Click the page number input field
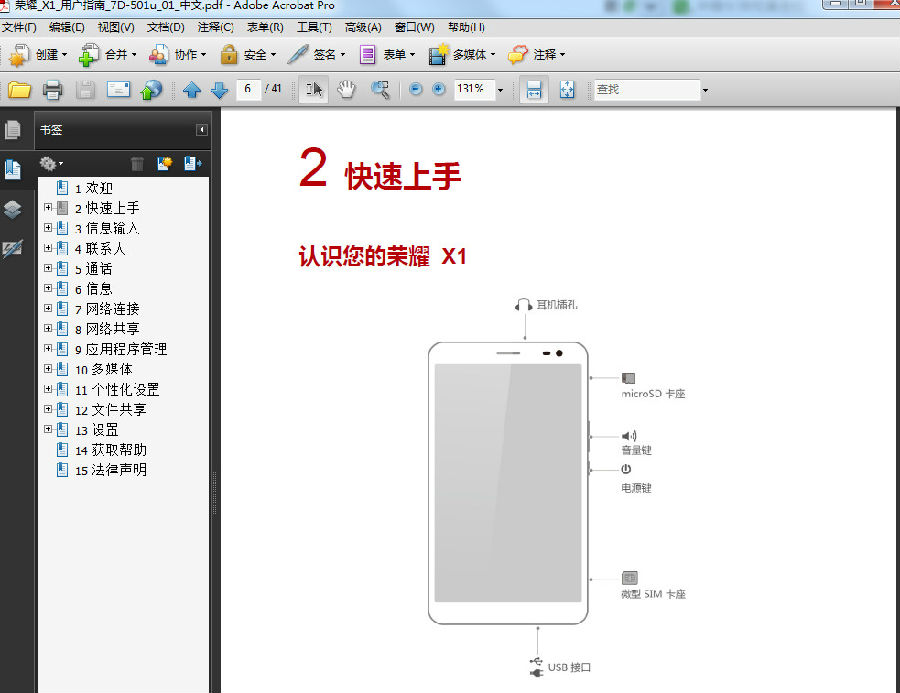Screen dimensions: 900x693 click(x=247, y=89)
